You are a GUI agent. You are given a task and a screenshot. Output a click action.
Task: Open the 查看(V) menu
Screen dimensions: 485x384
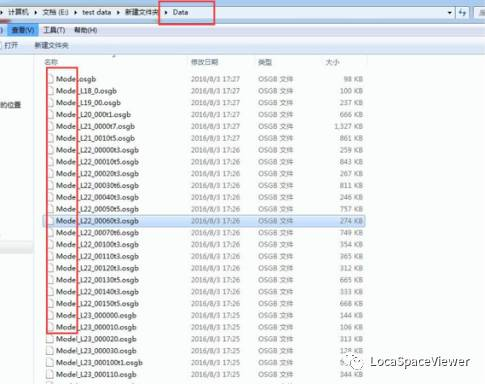[23, 30]
